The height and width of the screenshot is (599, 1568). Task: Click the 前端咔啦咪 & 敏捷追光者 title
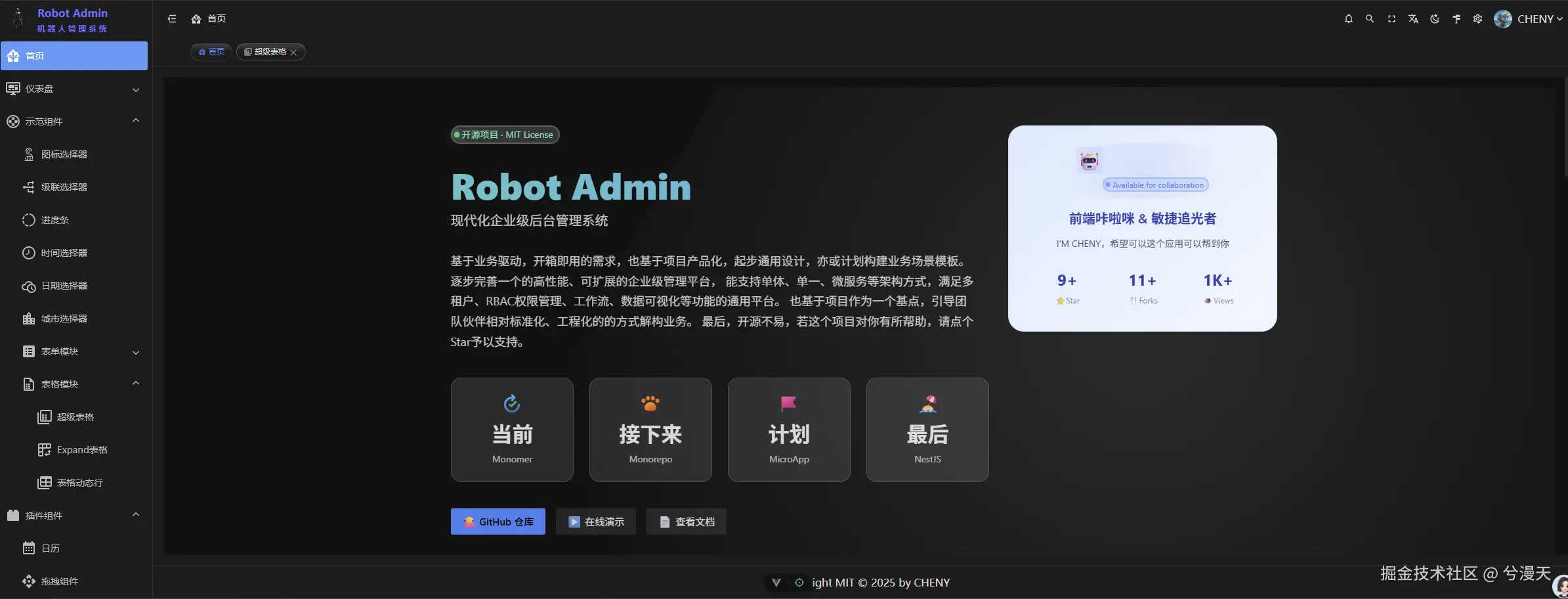click(x=1143, y=219)
